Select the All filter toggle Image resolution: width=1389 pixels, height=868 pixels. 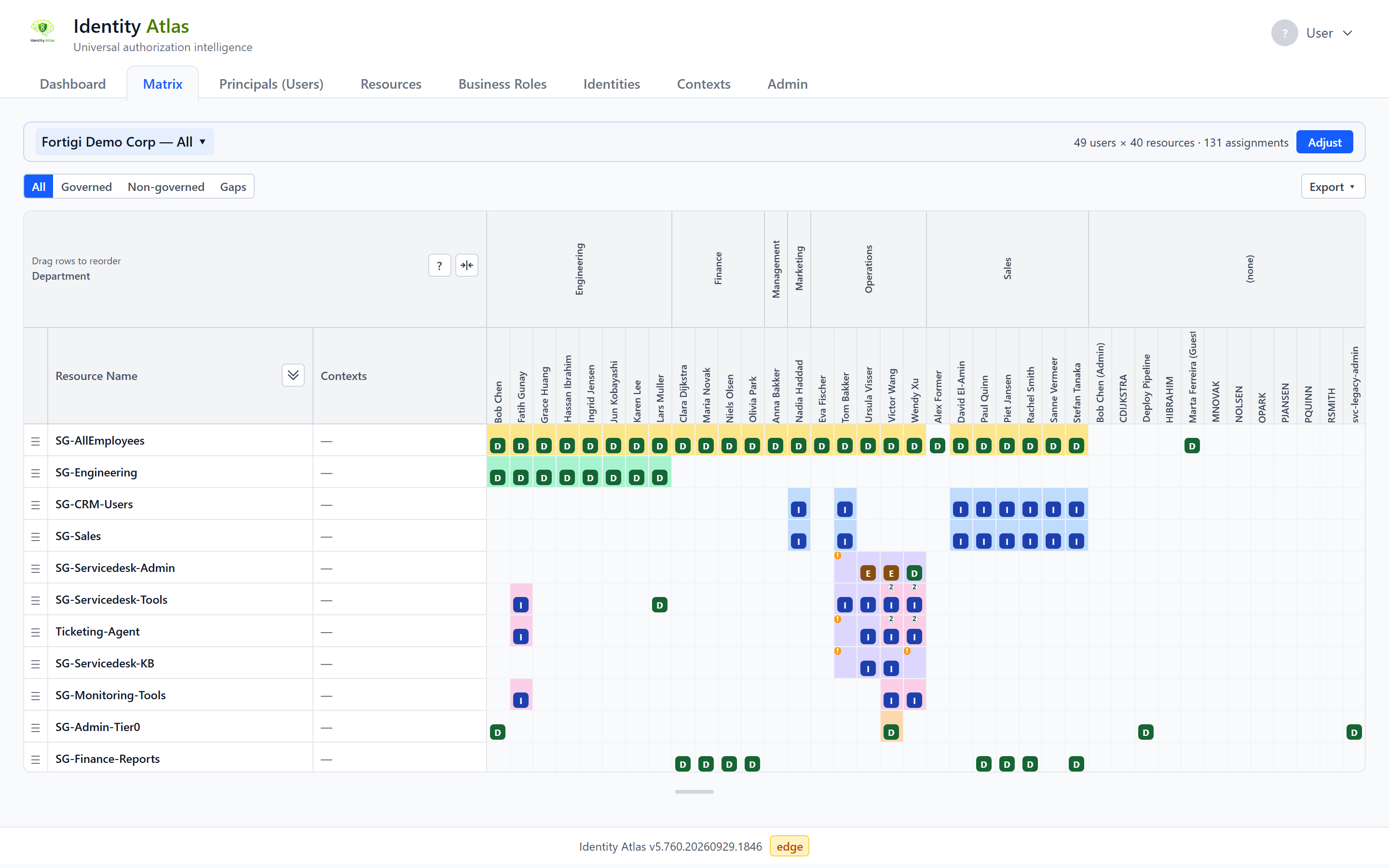tap(39, 187)
